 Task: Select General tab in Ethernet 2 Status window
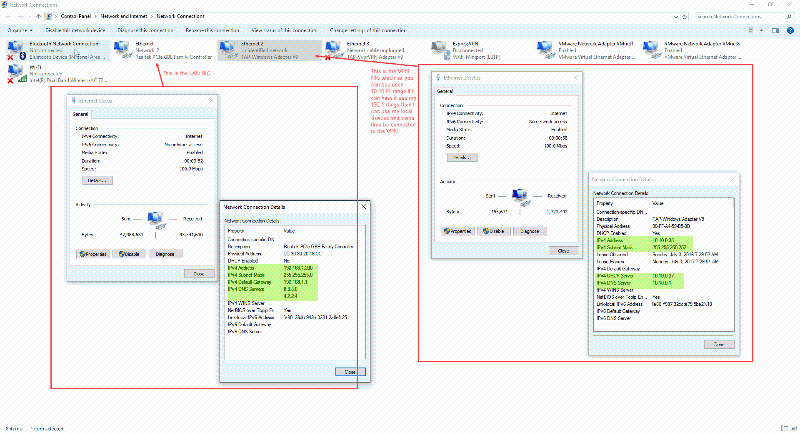pos(445,91)
